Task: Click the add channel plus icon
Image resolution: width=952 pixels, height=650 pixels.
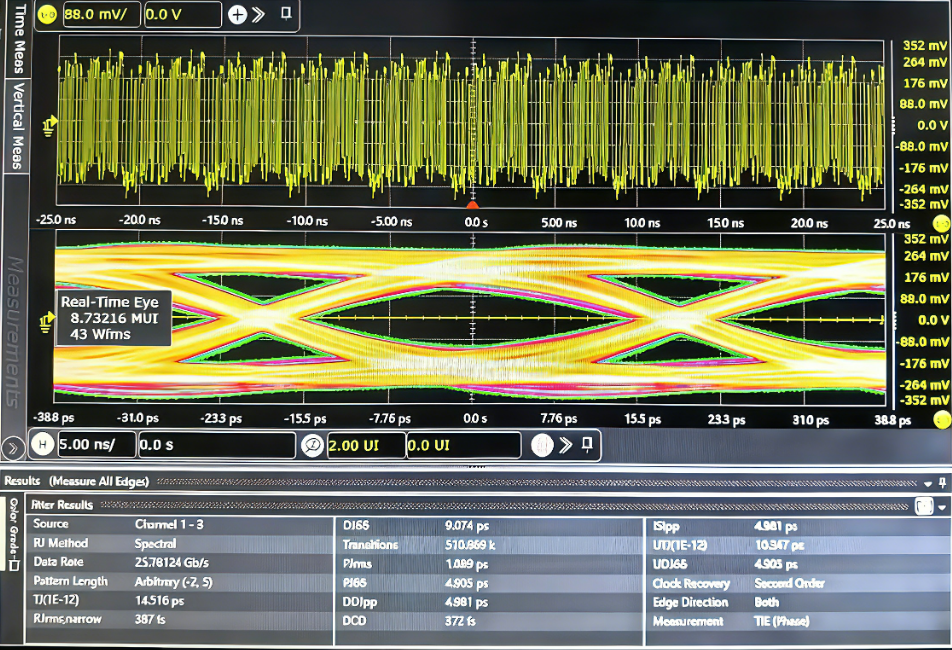Action: point(237,15)
